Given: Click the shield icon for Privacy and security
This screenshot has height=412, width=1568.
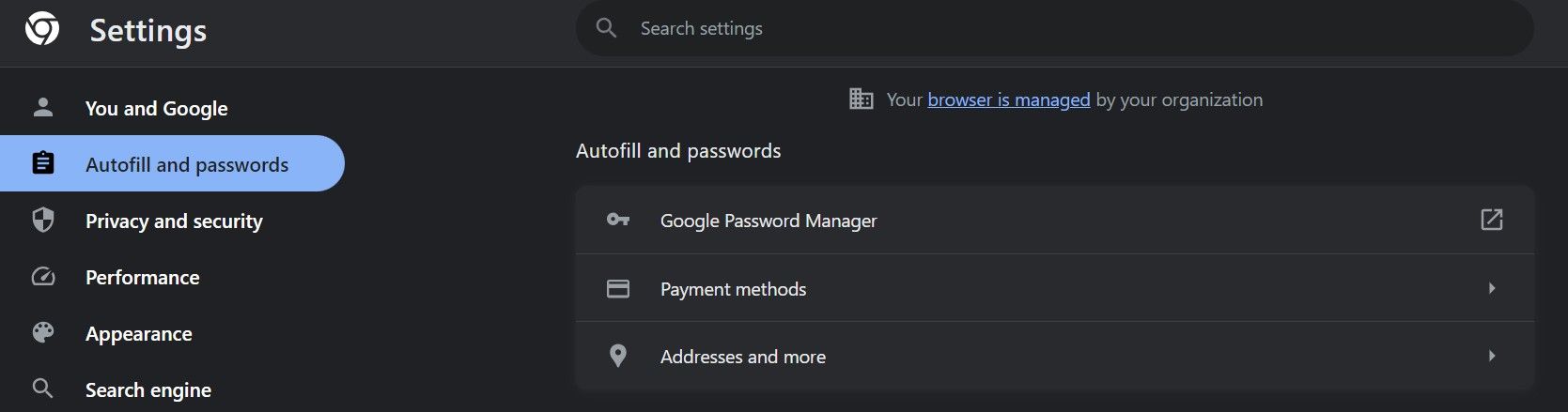Looking at the screenshot, I should pos(43,221).
